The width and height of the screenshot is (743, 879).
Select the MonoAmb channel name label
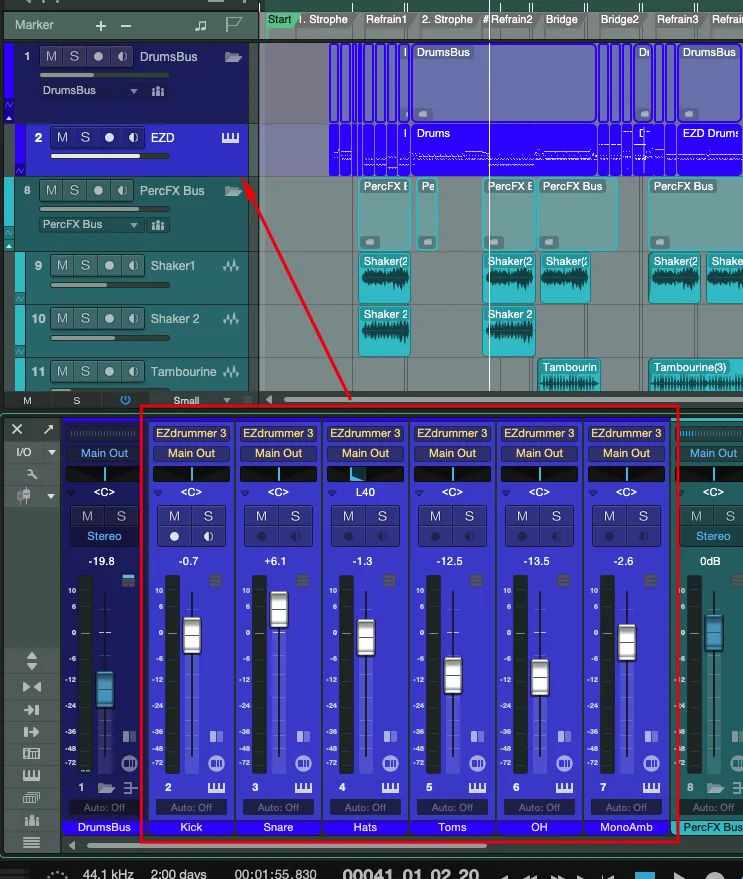(626, 827)
